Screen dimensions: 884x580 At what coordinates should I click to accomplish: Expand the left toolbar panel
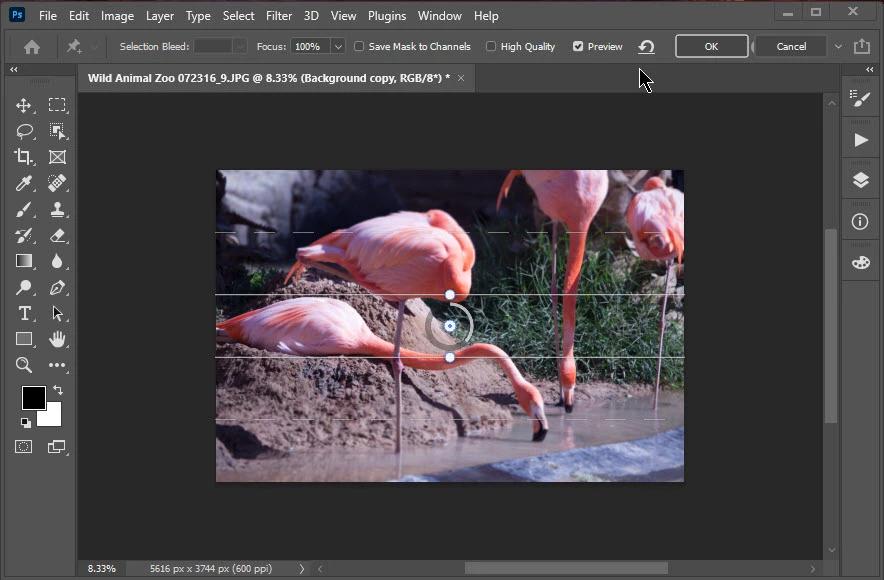tap(14, 69)
